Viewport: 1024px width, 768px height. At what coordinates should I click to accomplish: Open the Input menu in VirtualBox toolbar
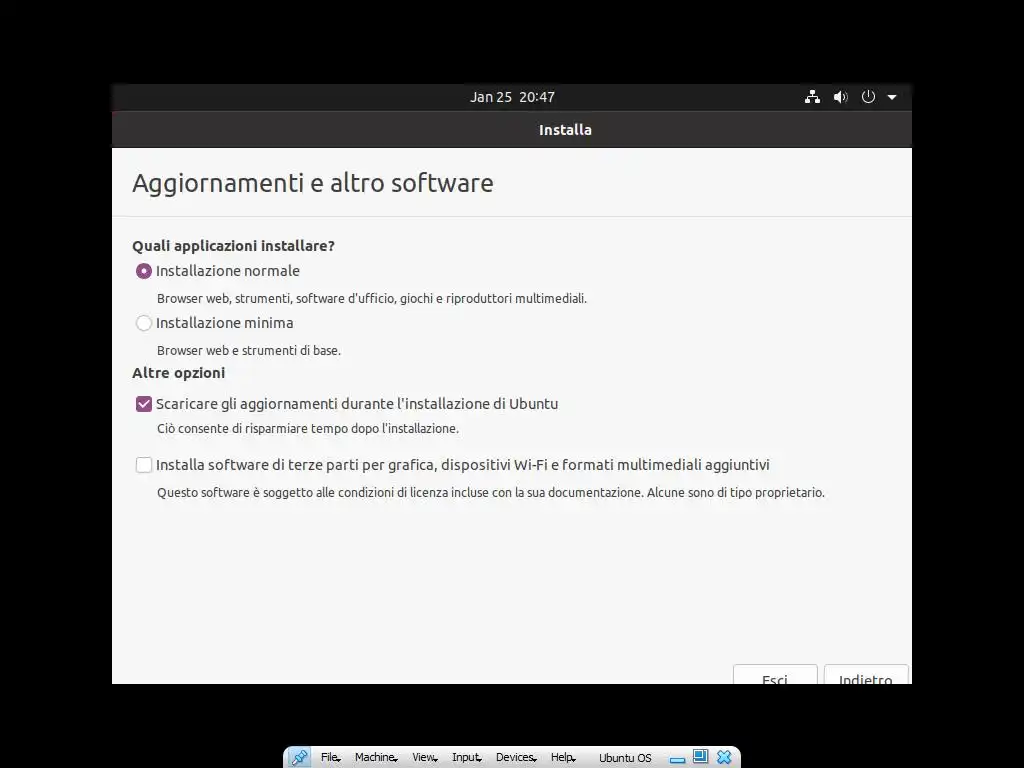coord(467,758)
